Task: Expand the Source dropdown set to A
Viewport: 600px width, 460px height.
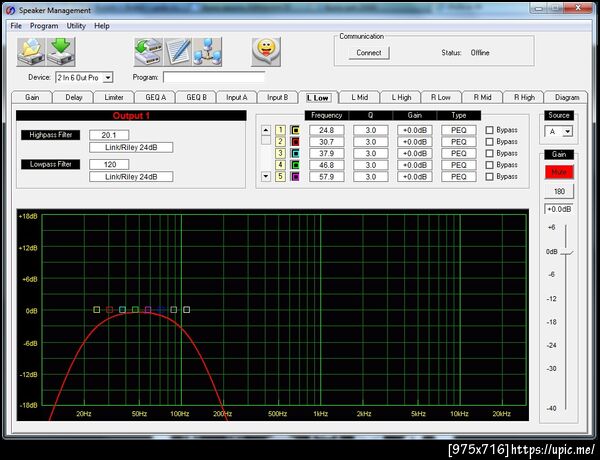Action: tap(566, 131)
